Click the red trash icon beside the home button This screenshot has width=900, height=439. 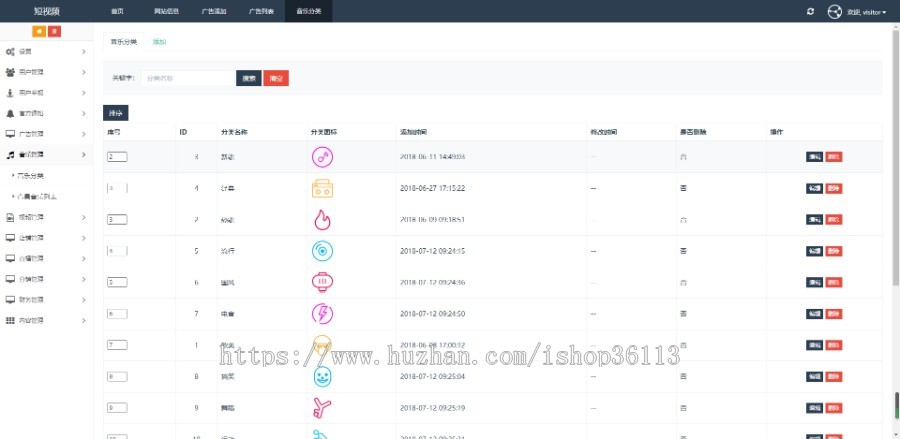(x=54, y=32)
